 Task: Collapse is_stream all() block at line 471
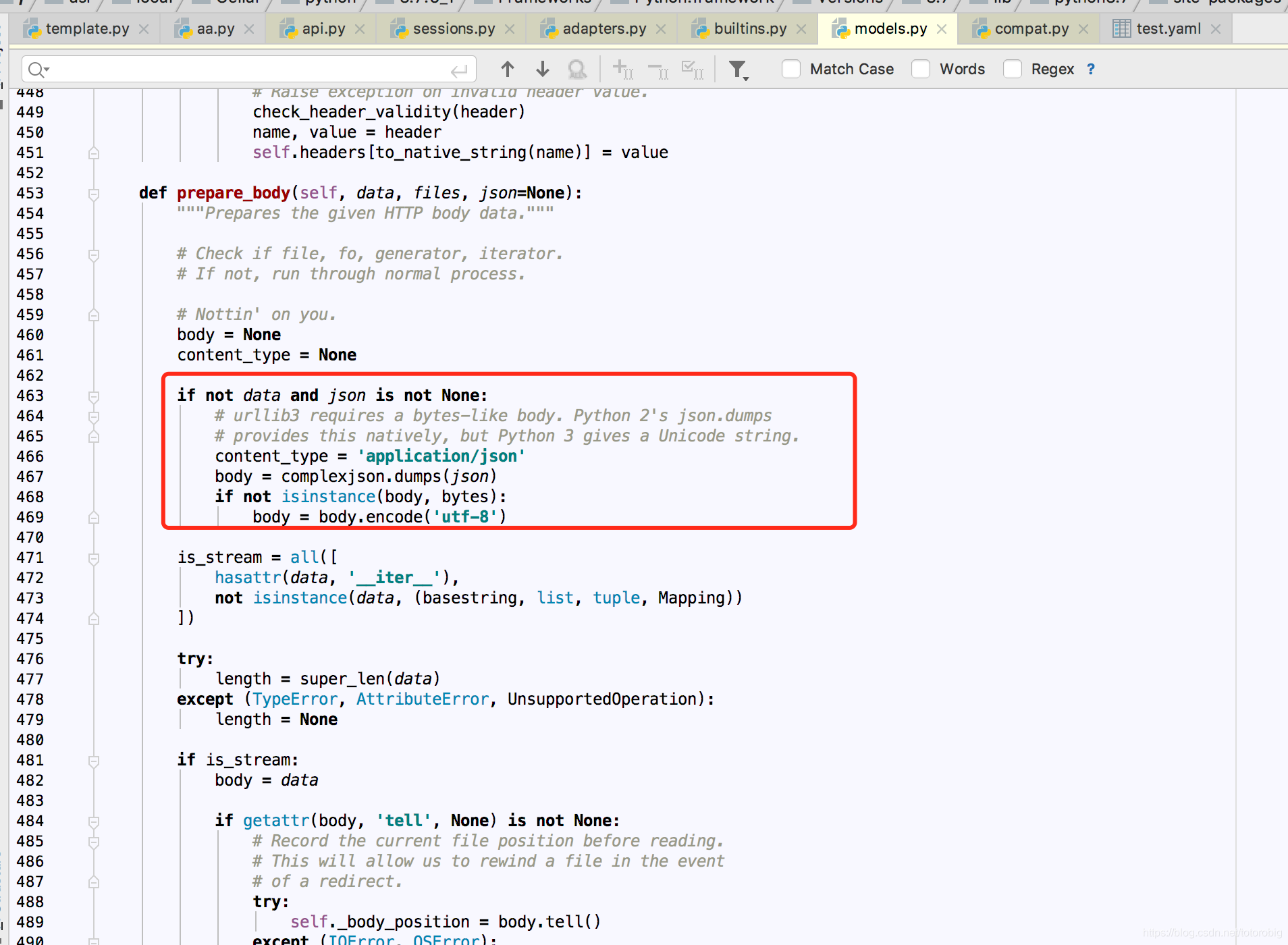(x=94, y=558)
